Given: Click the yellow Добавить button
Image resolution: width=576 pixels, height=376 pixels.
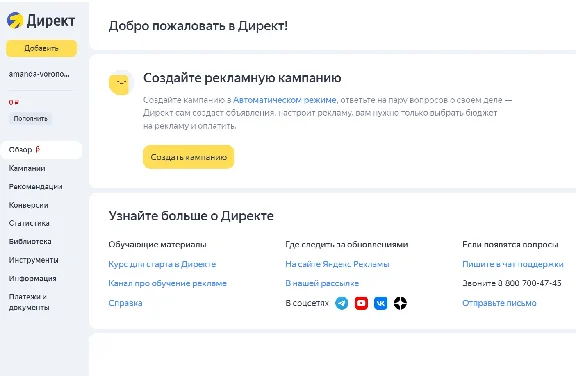Looking at the screenshot, I should pos(42,48).
